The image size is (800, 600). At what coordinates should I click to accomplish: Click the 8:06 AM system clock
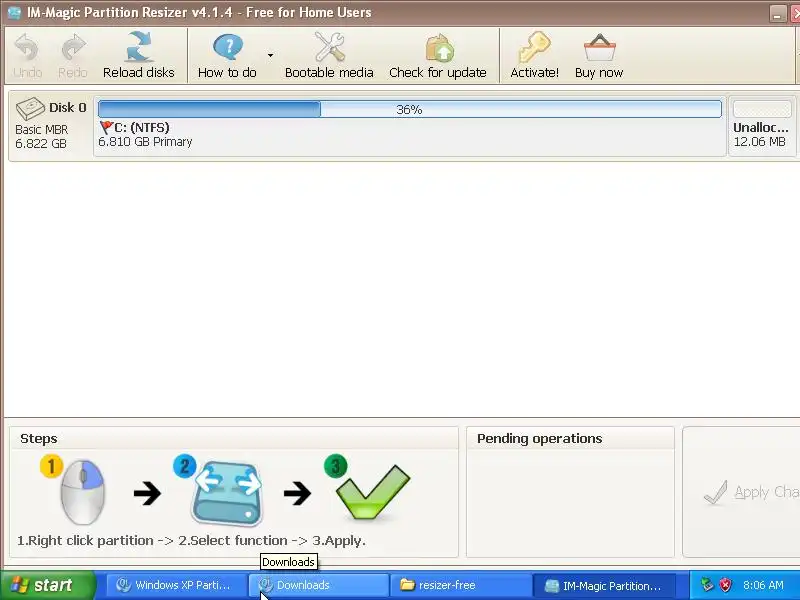(763, 585)
